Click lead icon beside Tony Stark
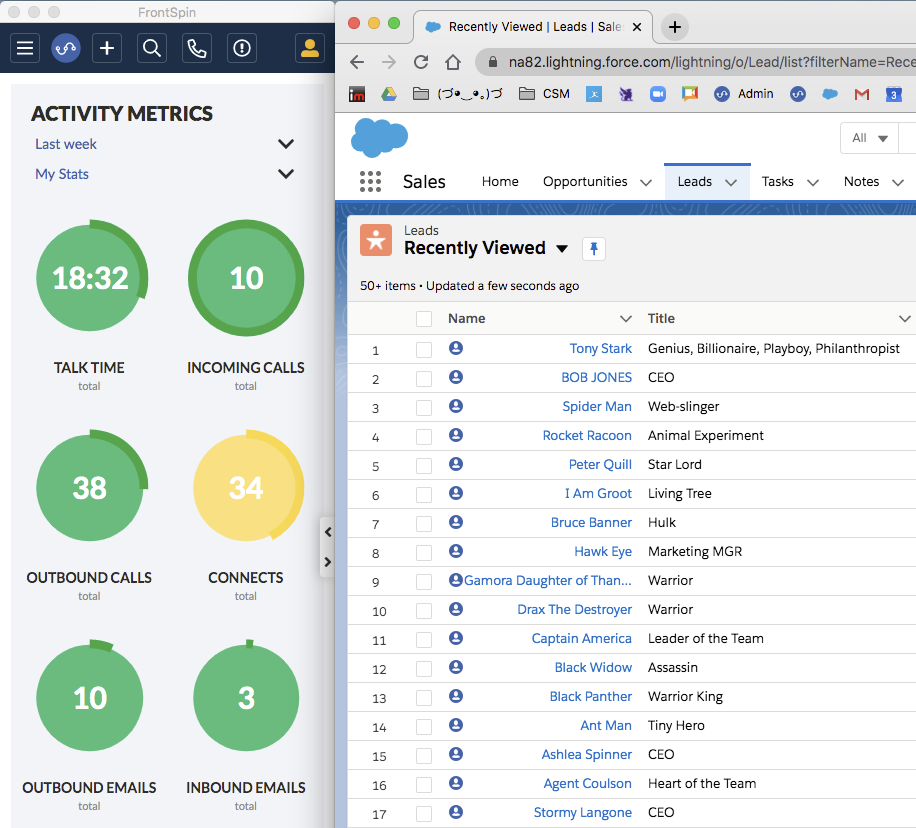The image size is (916, 828). (456, 348)
